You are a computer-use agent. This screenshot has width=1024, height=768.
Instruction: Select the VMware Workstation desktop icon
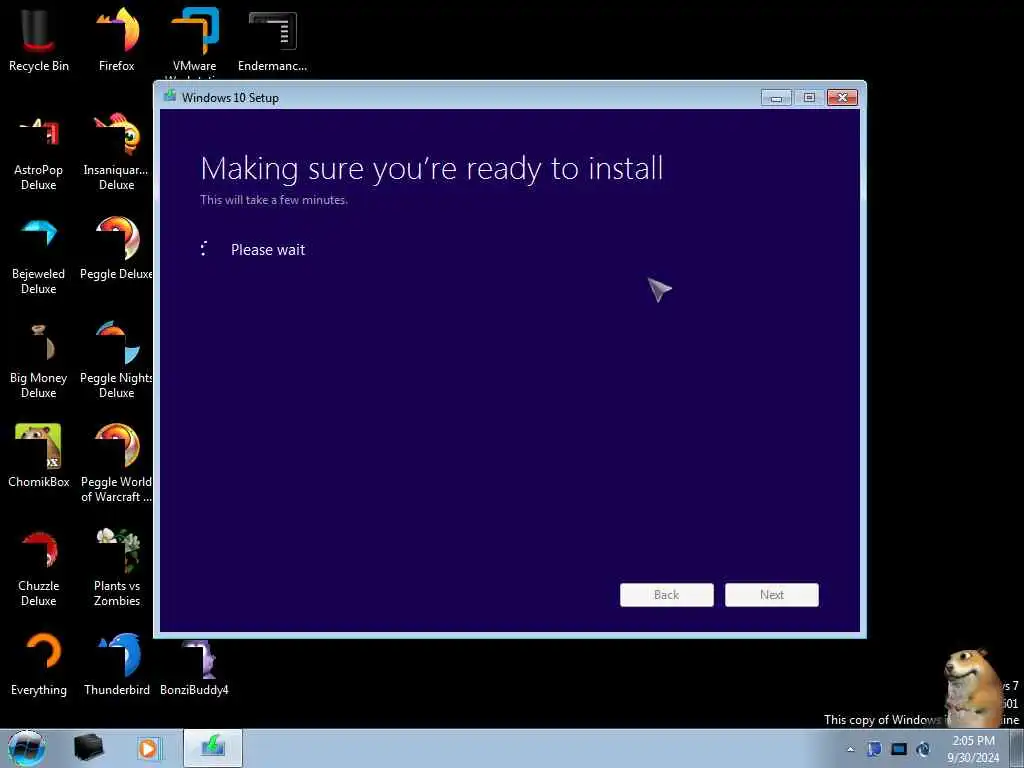[195, 42]
